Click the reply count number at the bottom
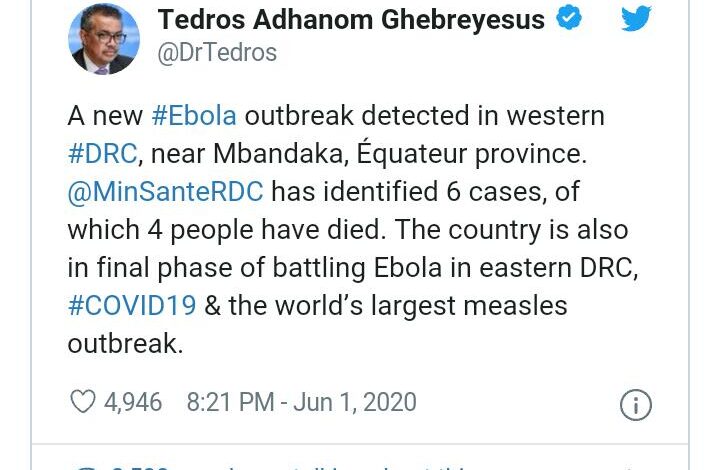Screen dimensions: 720x470 [x=140, y=466]
